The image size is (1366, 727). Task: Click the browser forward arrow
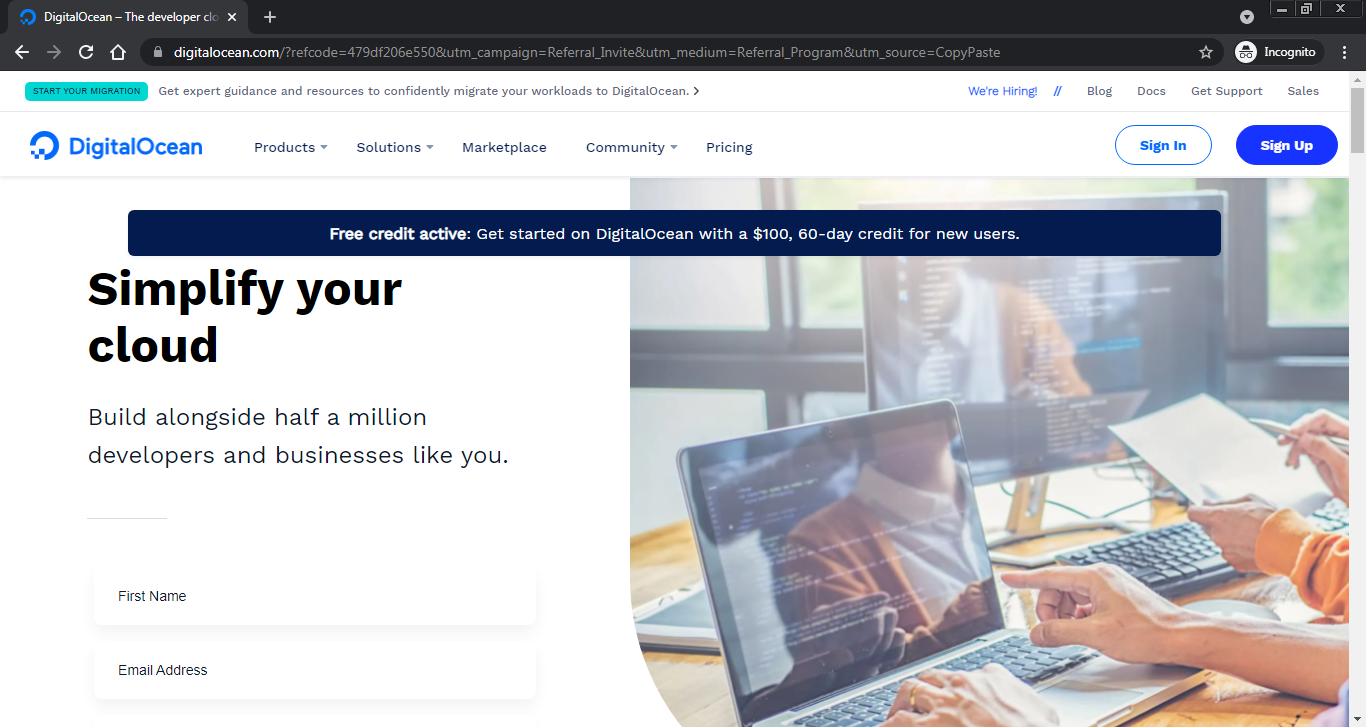tap(54, 52)
